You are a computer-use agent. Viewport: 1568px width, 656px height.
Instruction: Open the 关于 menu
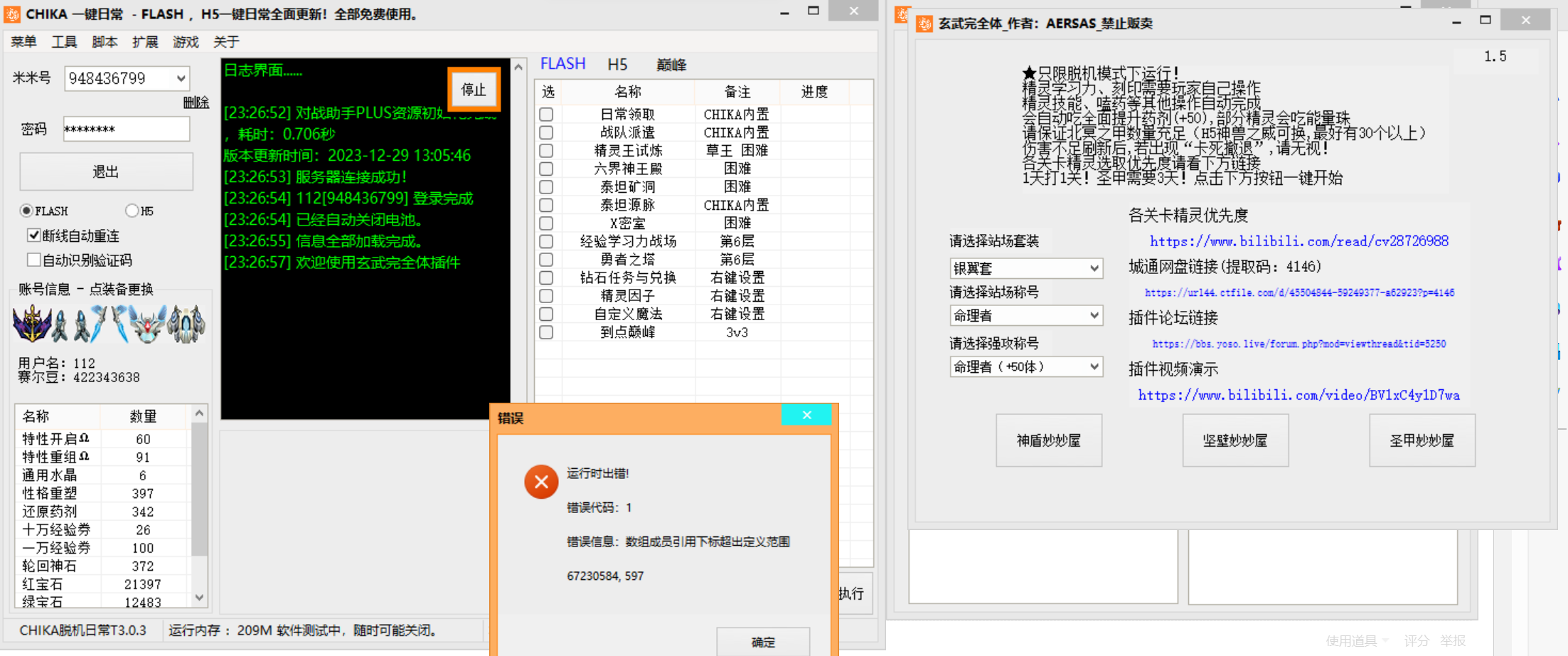pos(226,42)
